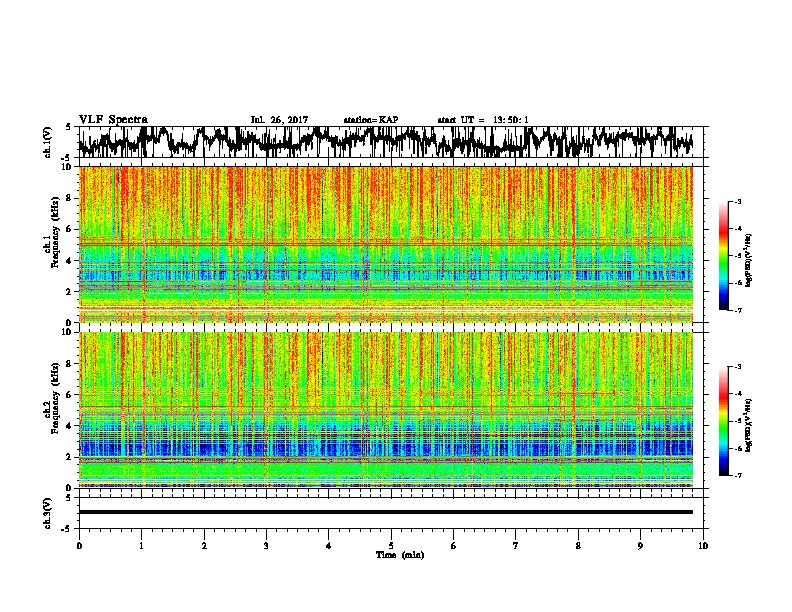Click inside the ch.1 spectrogram plot
792x612 pixels.
pos(386,244)
